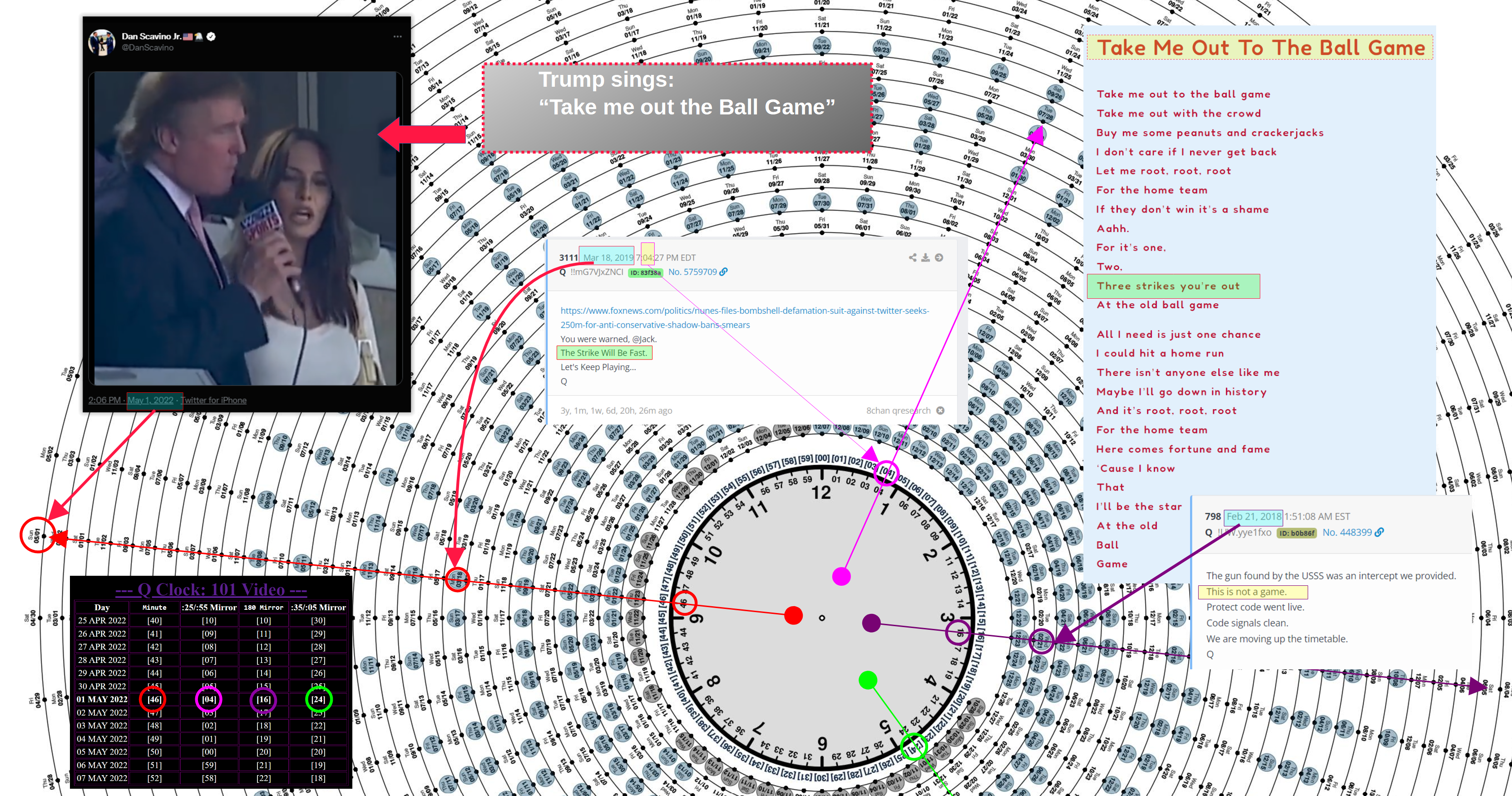The height and width of the screenshot is (796, 1512).
Task: Click the '3y, 1m, 1w, 6d, 20h, 26m ago' age text
Action: pyautogui.click(x=616, y=410)
